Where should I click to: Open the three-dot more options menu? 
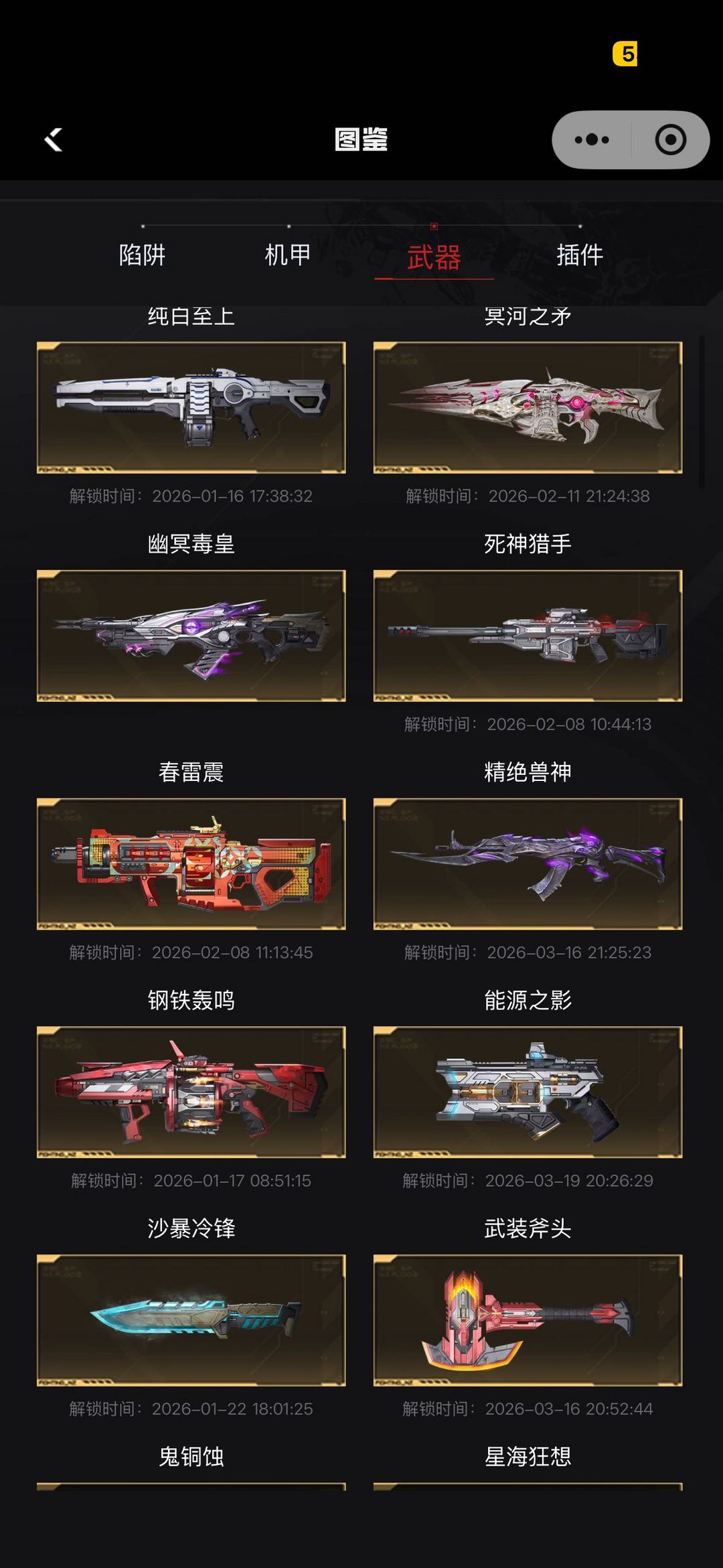point(592,140)
